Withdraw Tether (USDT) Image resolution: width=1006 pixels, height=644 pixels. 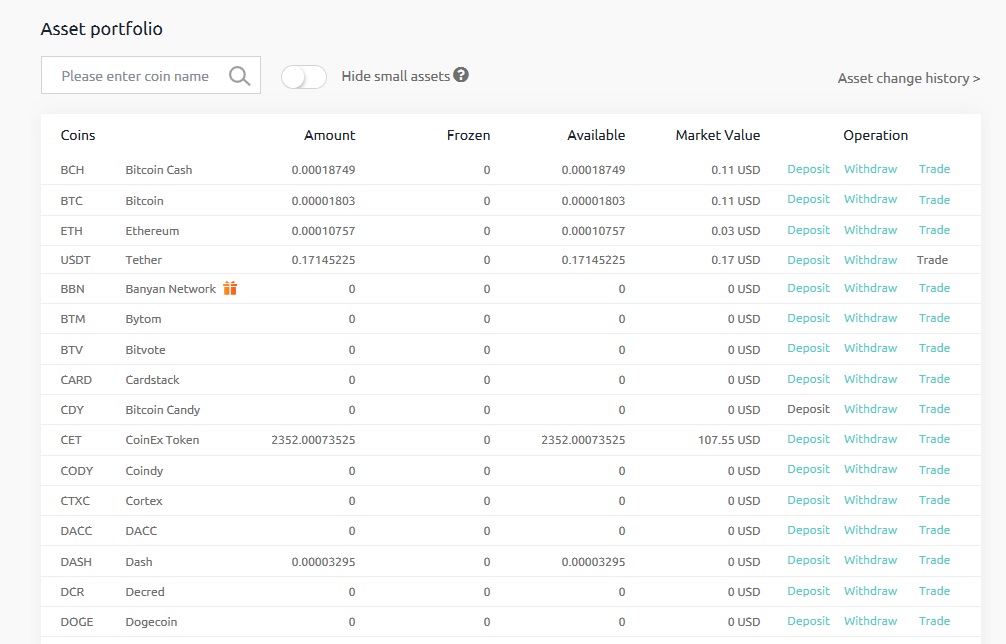click(x=871, y=260)
